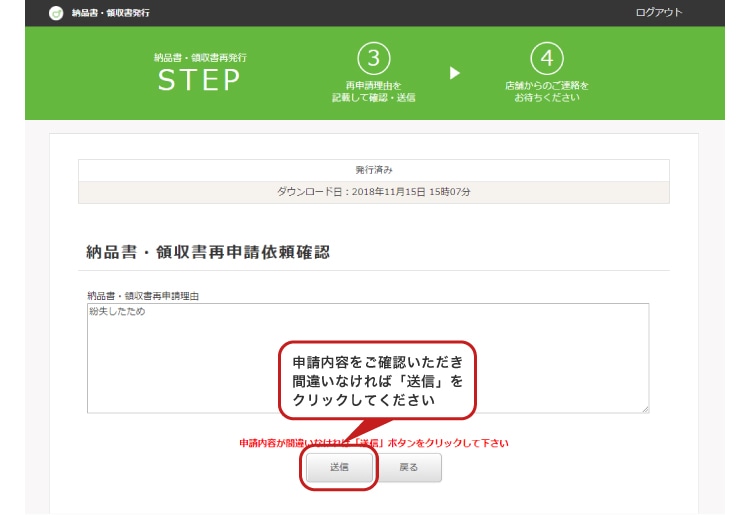Click the green logo icon in header
This screenshot has width=750, height=515.
[x=56, y=13]
